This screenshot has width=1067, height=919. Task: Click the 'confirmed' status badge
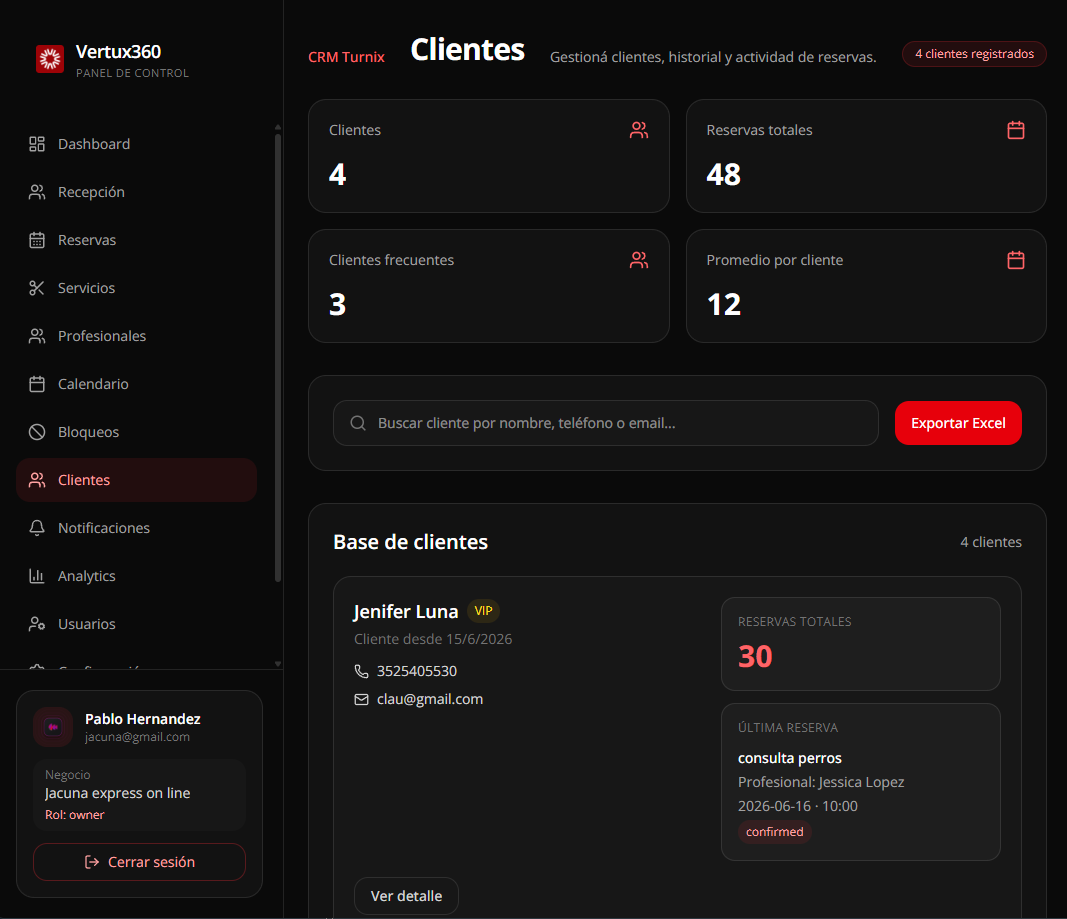pos(774,832)
